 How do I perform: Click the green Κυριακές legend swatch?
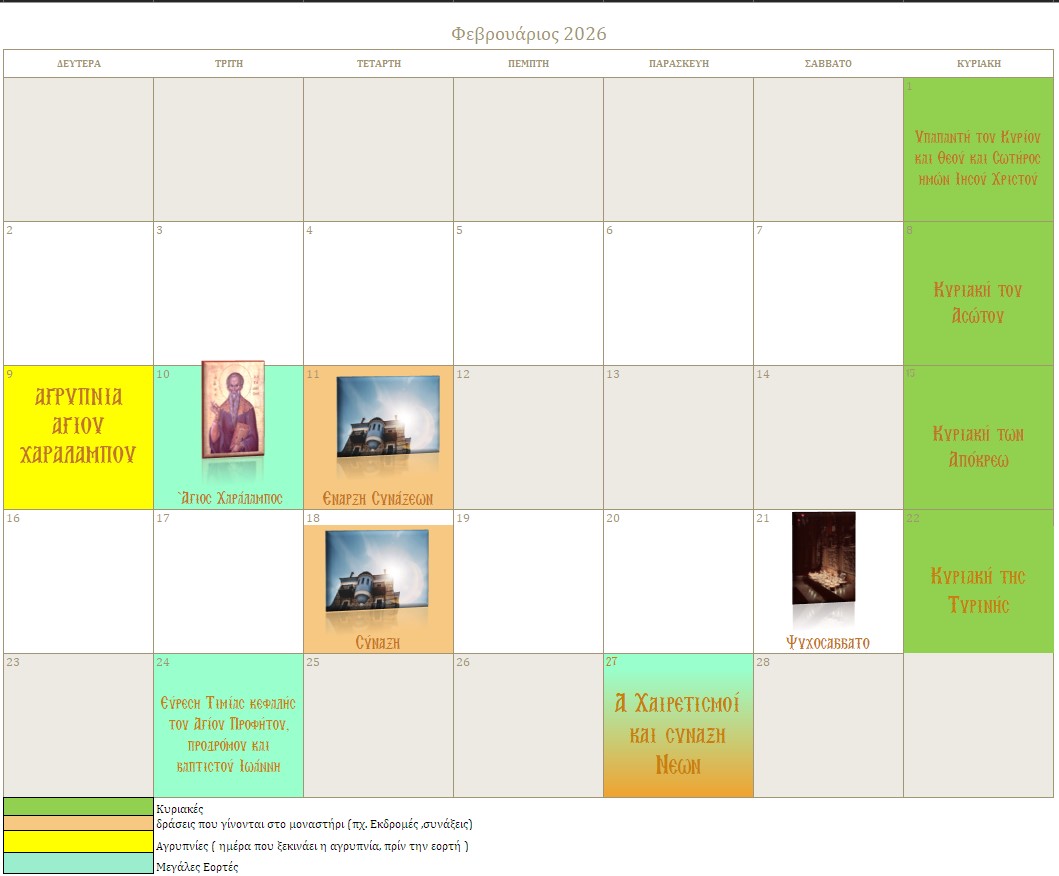[x=78, y=806]
